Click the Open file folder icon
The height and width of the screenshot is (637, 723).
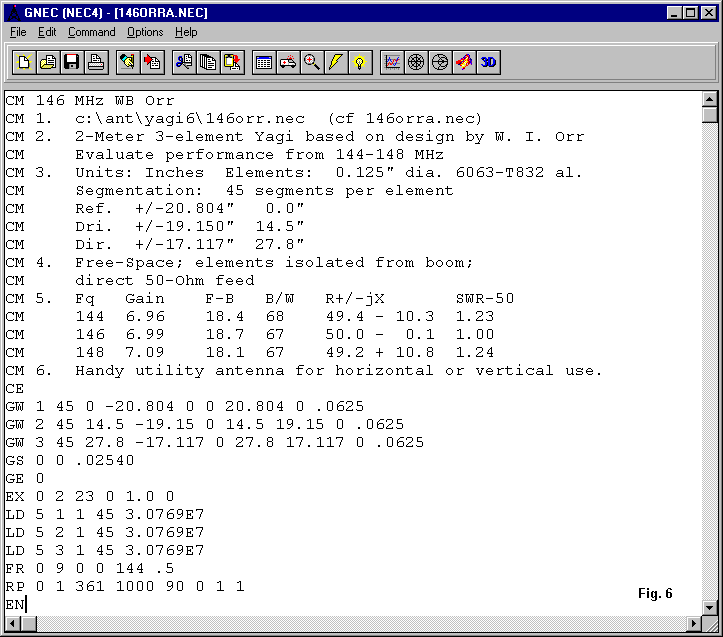(48, 63)
